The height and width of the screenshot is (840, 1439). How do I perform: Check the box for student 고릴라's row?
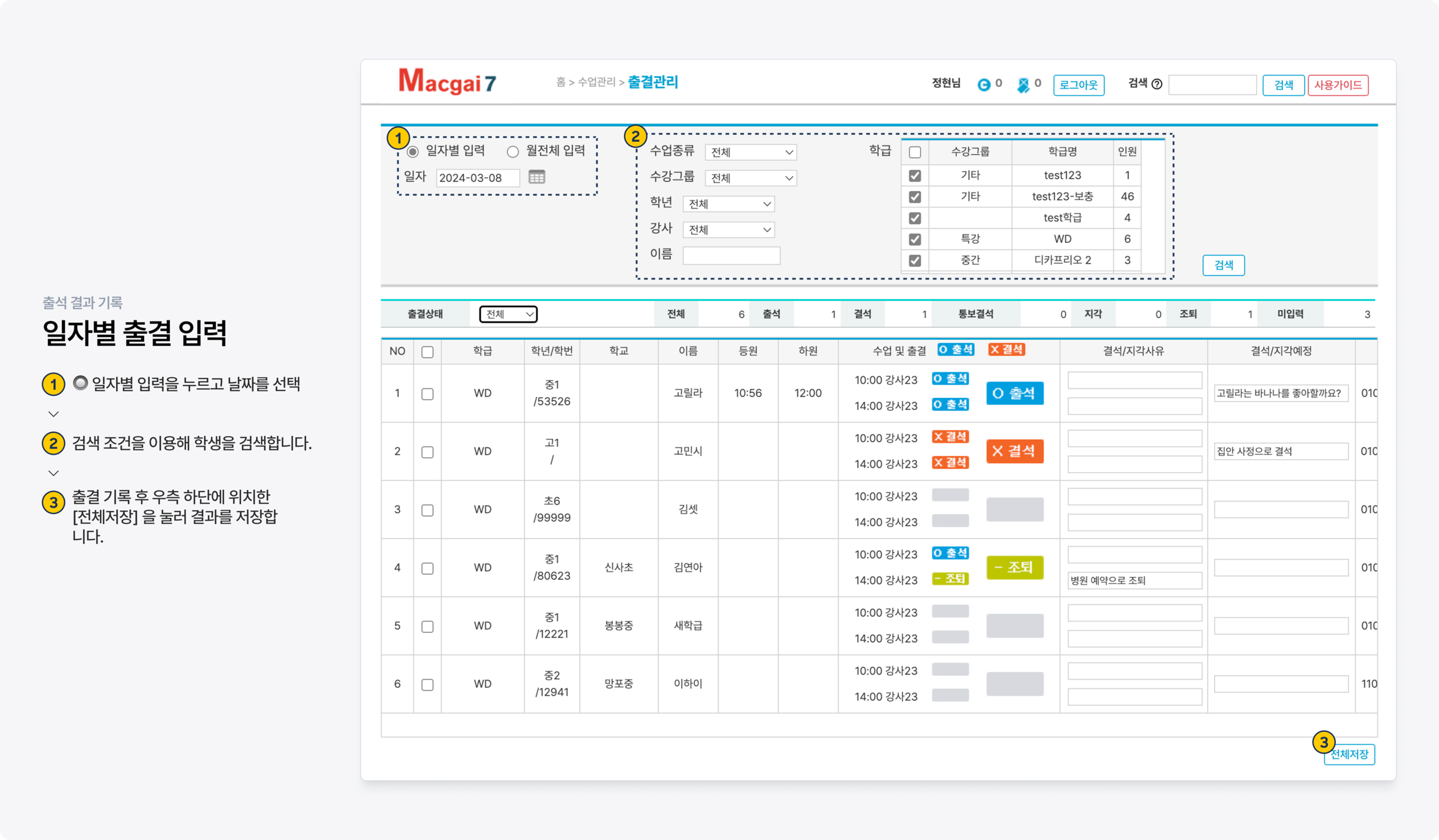427,393
